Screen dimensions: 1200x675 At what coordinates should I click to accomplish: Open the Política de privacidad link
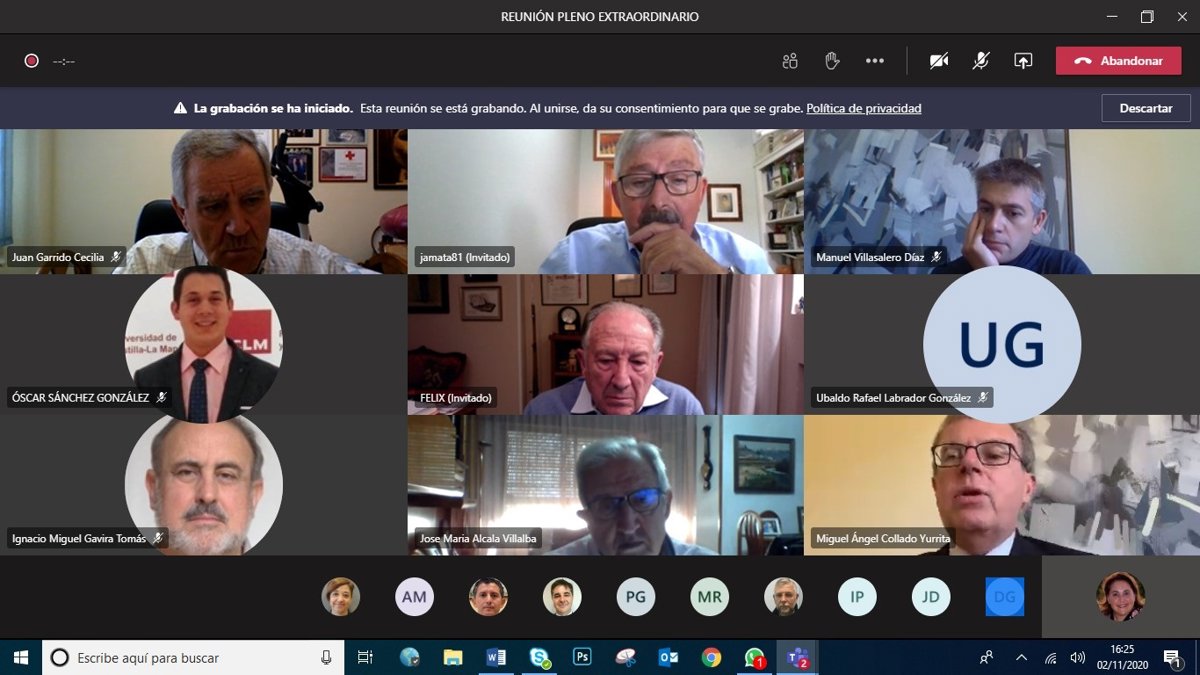[863, 108]
